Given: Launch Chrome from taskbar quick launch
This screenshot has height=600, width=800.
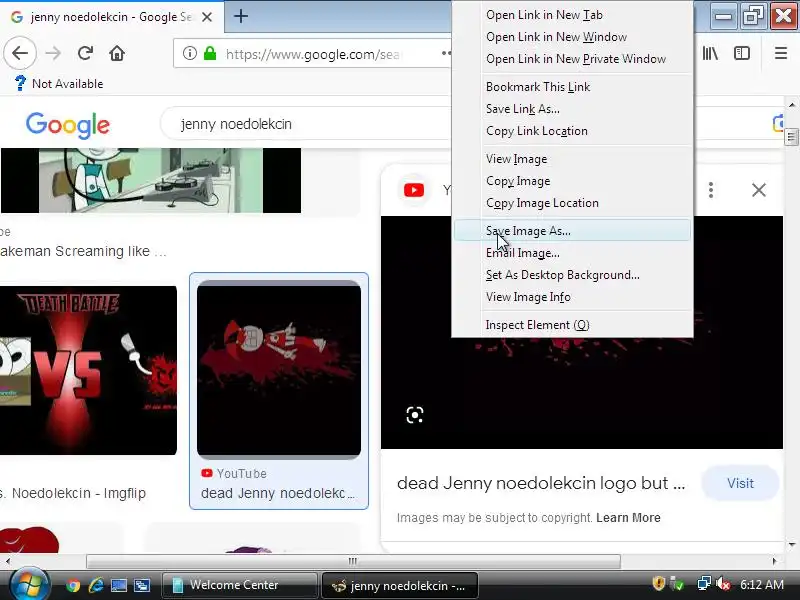Looking at the screenshot, I should [x=73, y=585].
